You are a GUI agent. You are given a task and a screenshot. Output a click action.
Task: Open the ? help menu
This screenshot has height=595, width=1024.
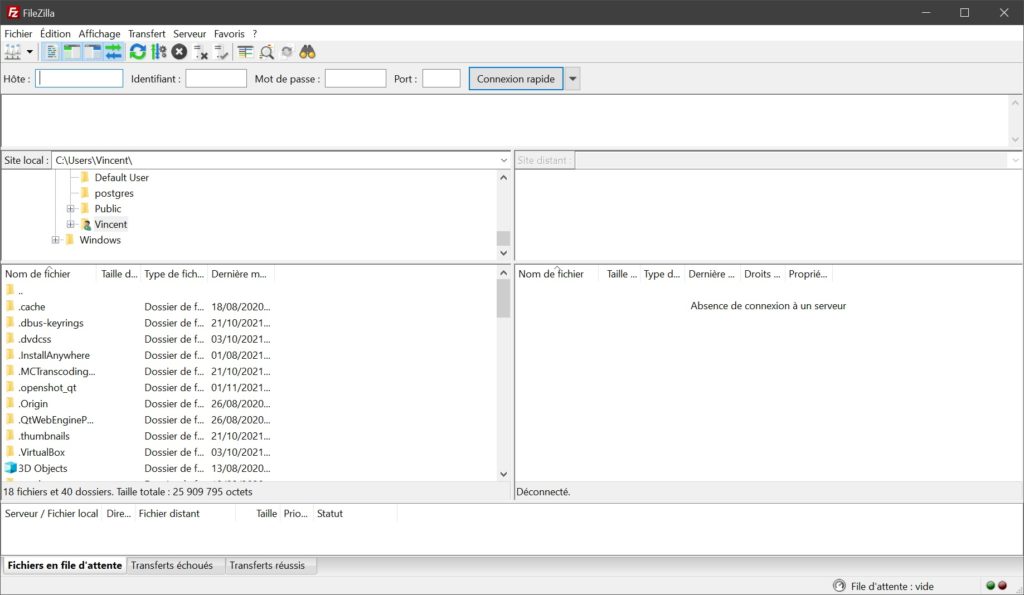point(255,34)
